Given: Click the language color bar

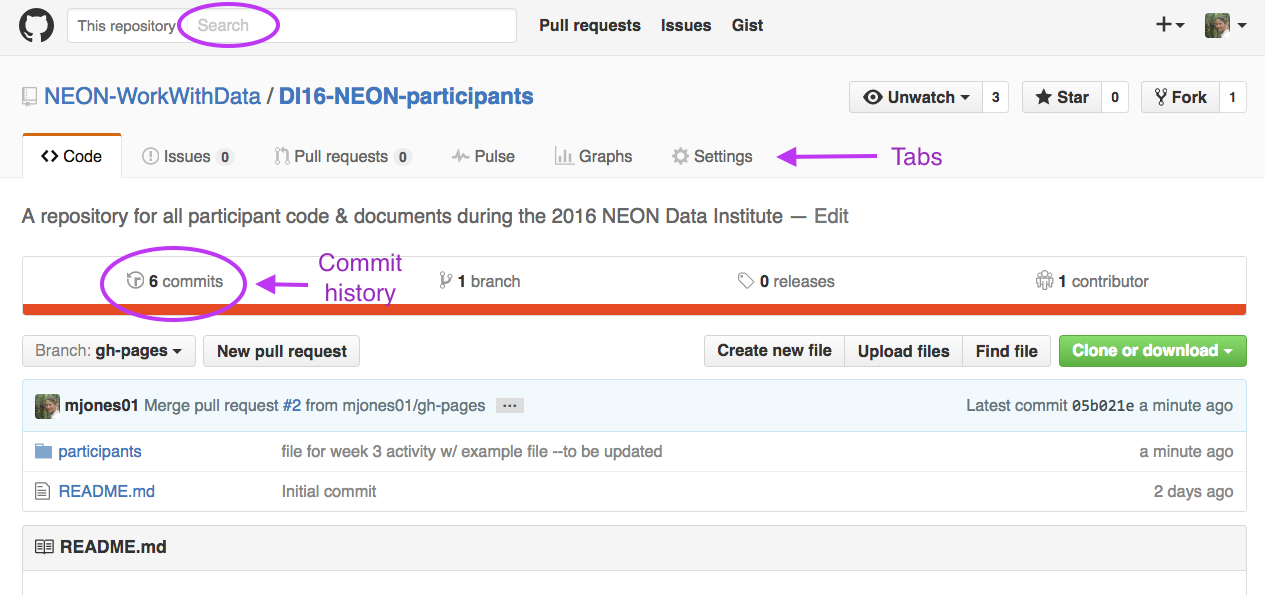Looking at the screenshot, I should (634, 309).
